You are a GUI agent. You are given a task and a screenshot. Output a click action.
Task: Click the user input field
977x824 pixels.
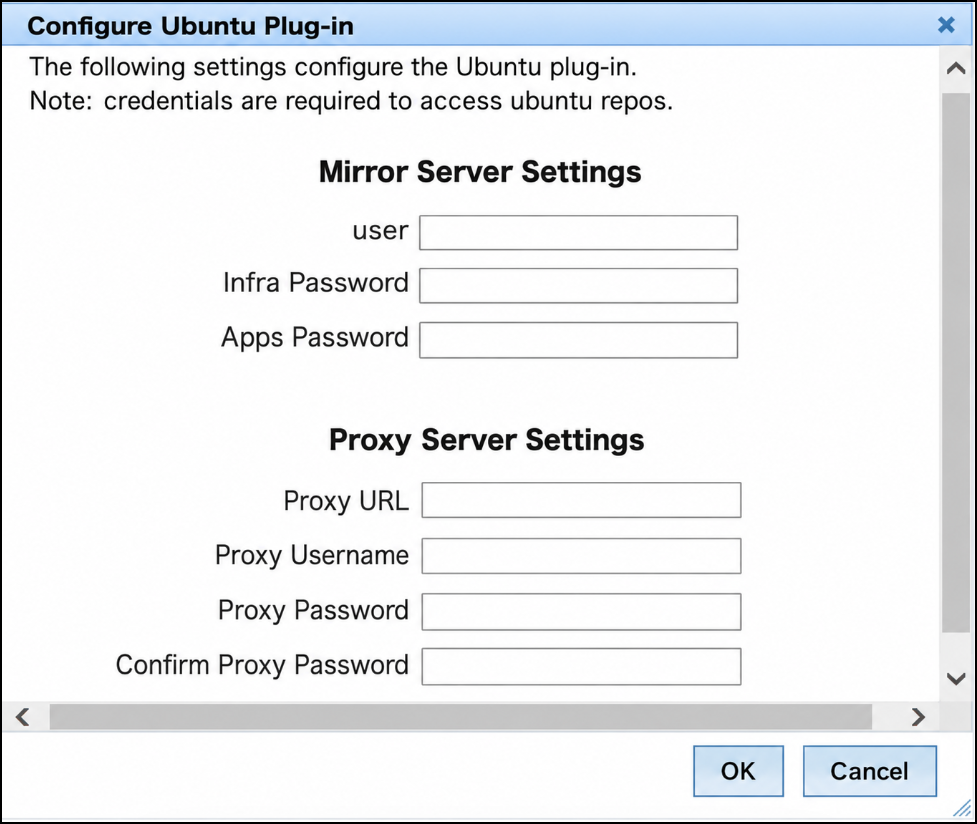578,232
